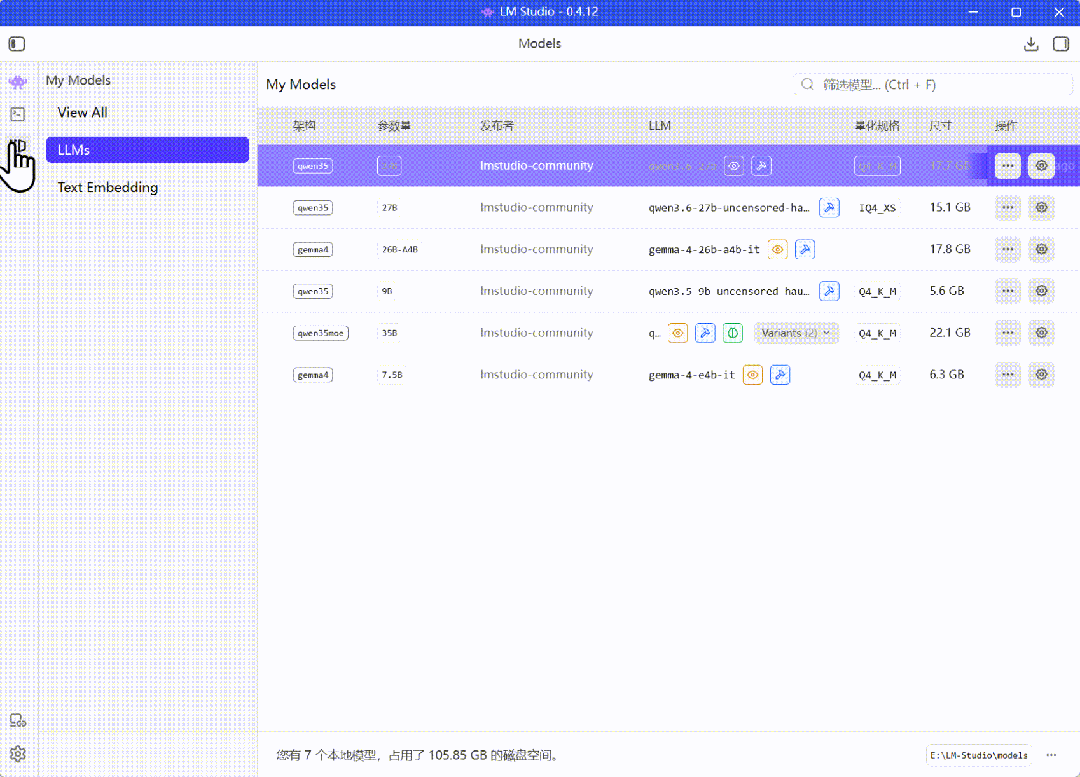This screenshot has width=1080, height=777.
Task: Sort by the 发布者 column header
Action: [x=497, y=125]
